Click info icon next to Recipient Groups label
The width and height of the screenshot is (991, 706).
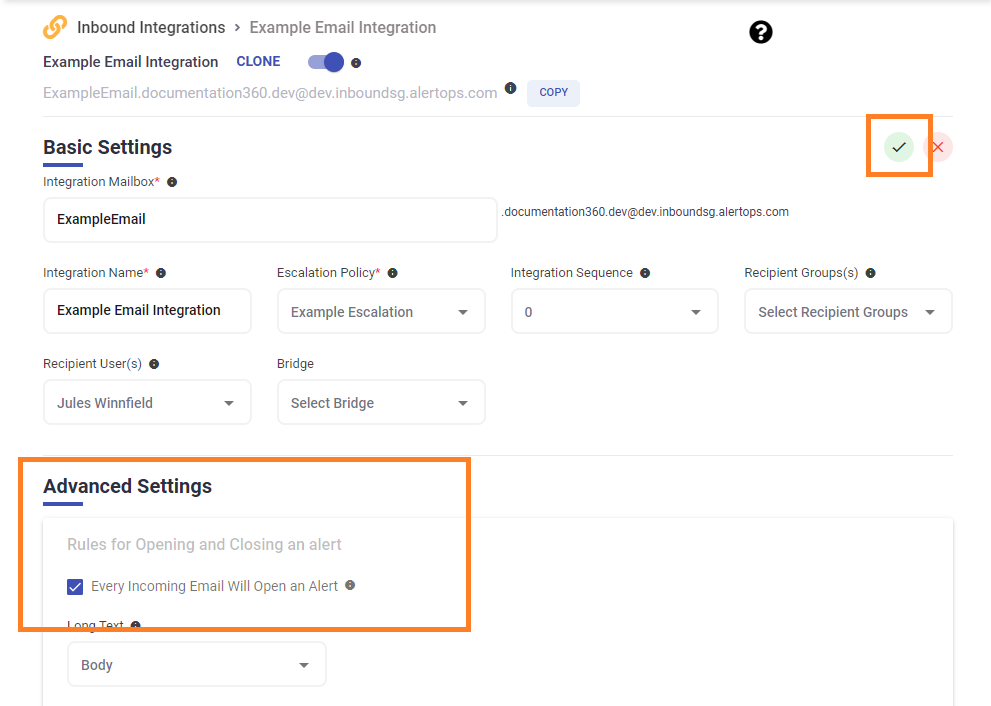tap(870, 273)
